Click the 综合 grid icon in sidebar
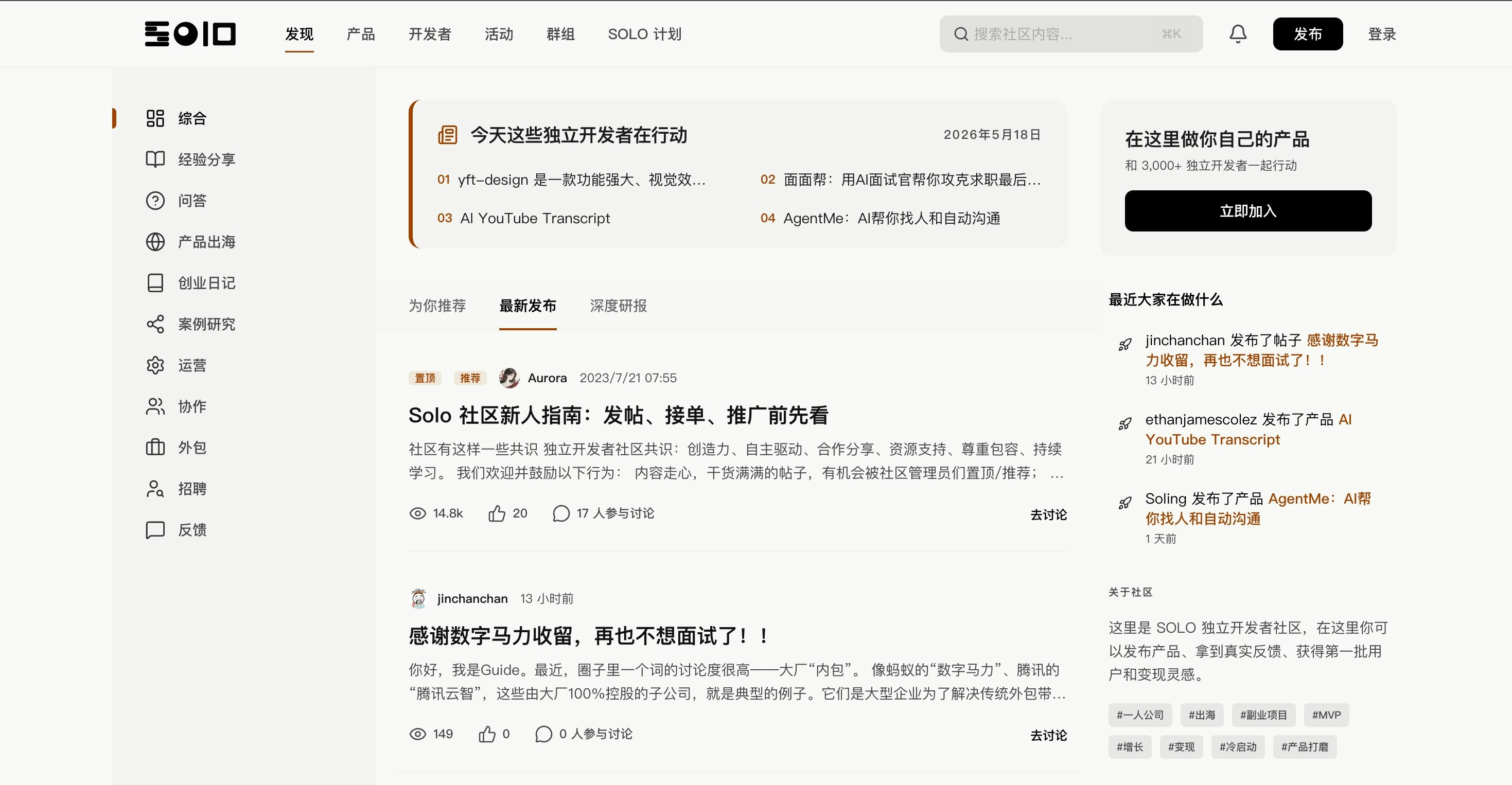Screen dimensions: 1512x785 [x=155, y=118]
